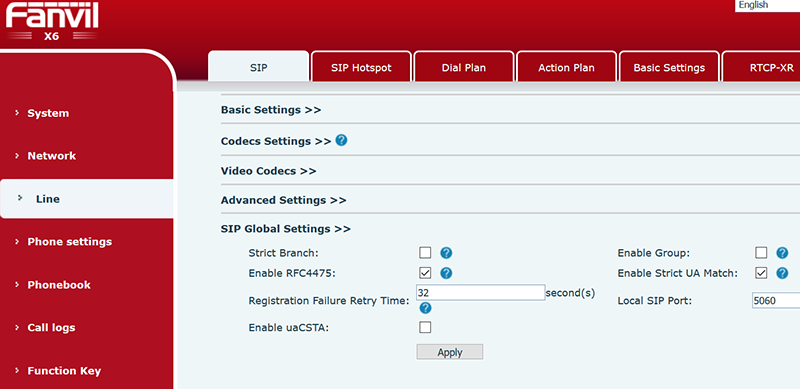Switch to the Basic Settings tab
This screenshot has width=800, height=389.
tap(669, 67)
